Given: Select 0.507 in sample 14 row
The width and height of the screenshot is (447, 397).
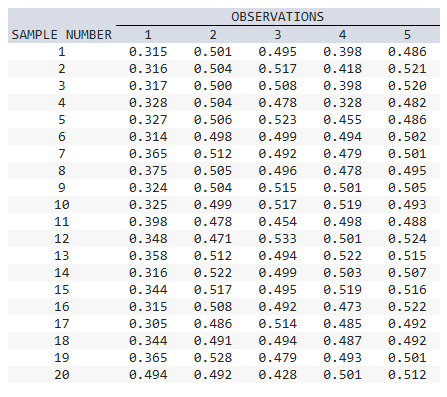Looking at the screenshot, I should pos(407,273).
